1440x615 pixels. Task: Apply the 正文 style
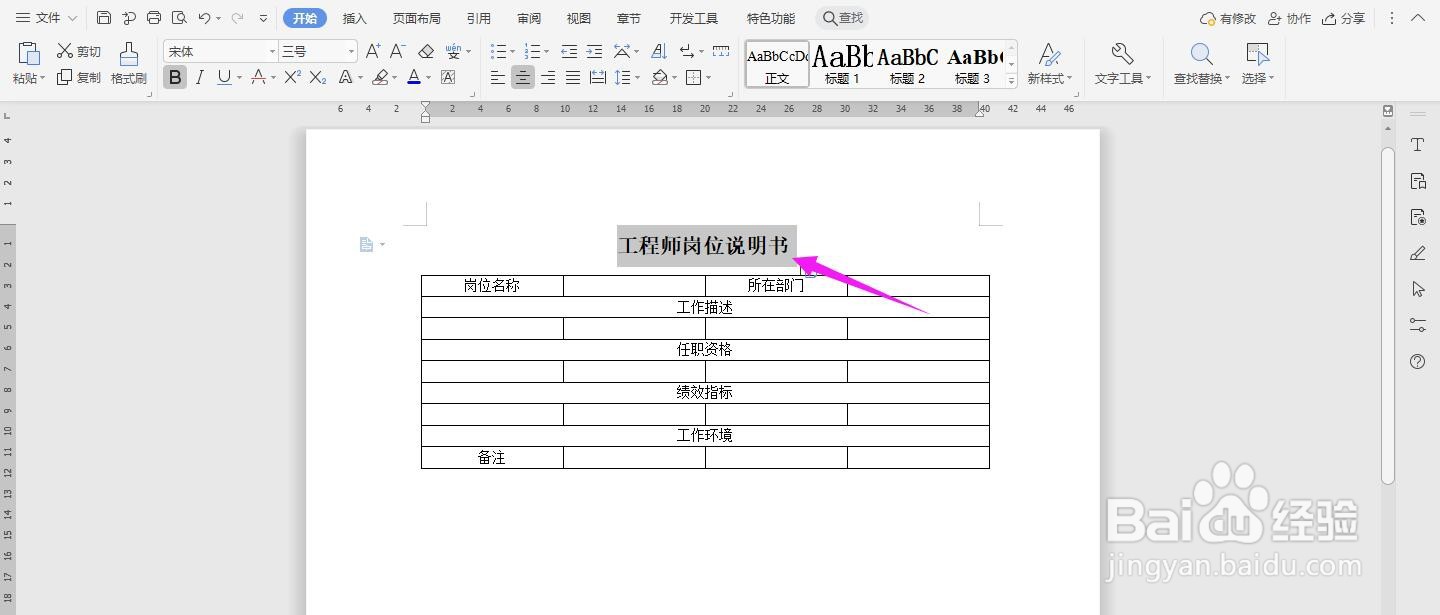pyautogui.click(x=777, y=64)
